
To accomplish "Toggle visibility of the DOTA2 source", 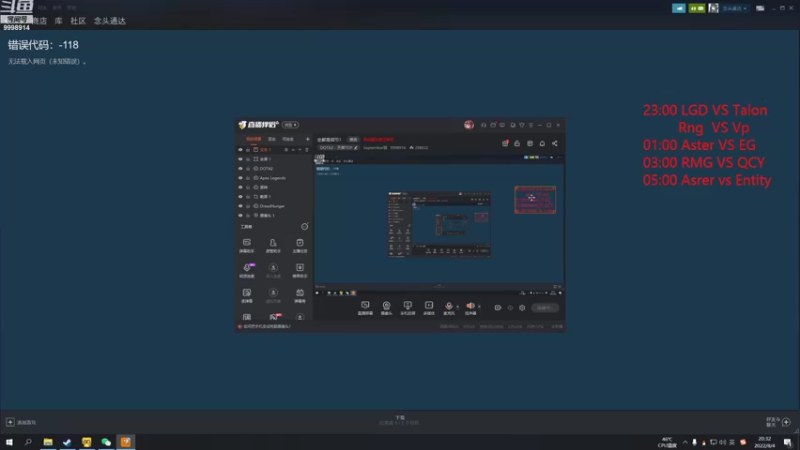I will 240,168.
